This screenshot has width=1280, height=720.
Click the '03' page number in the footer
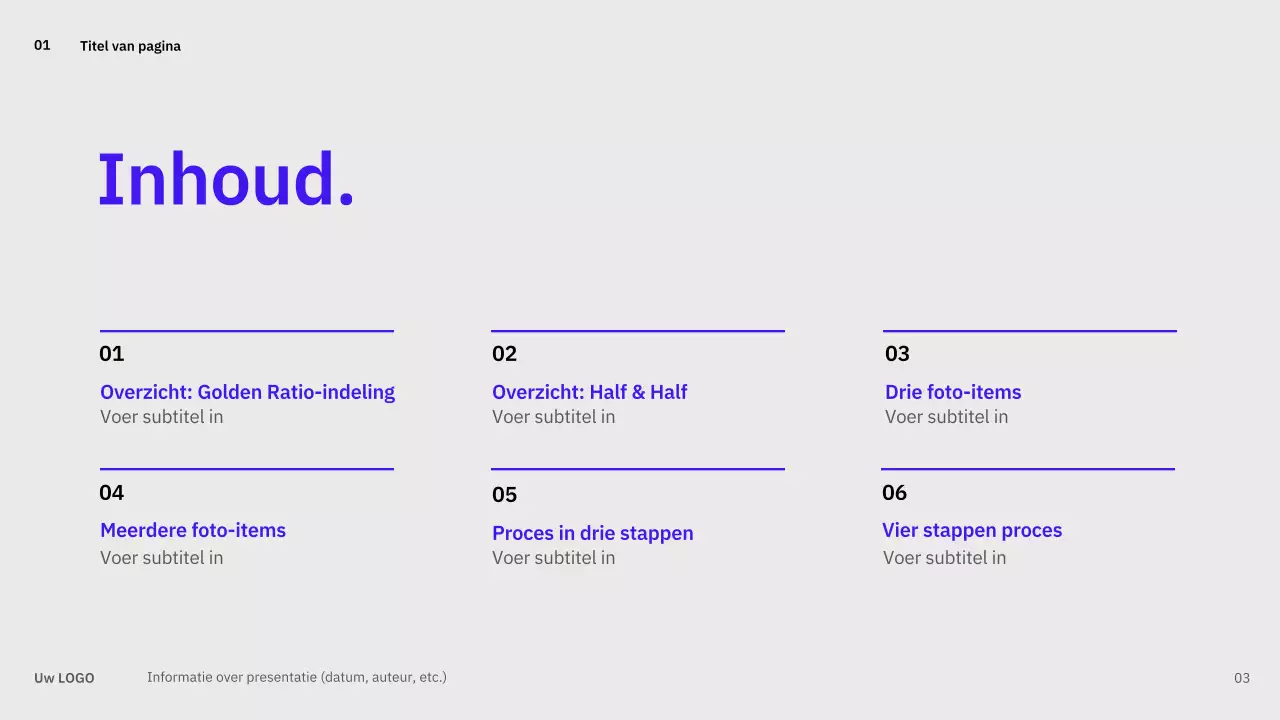click(1241, 678)
